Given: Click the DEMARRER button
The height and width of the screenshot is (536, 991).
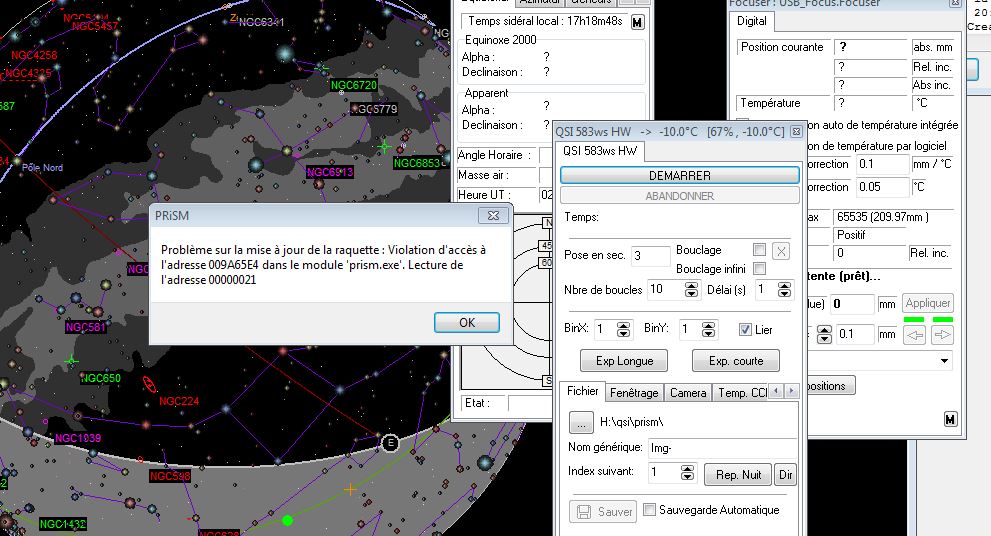Looking at the screenshot, I should [679, 175].
